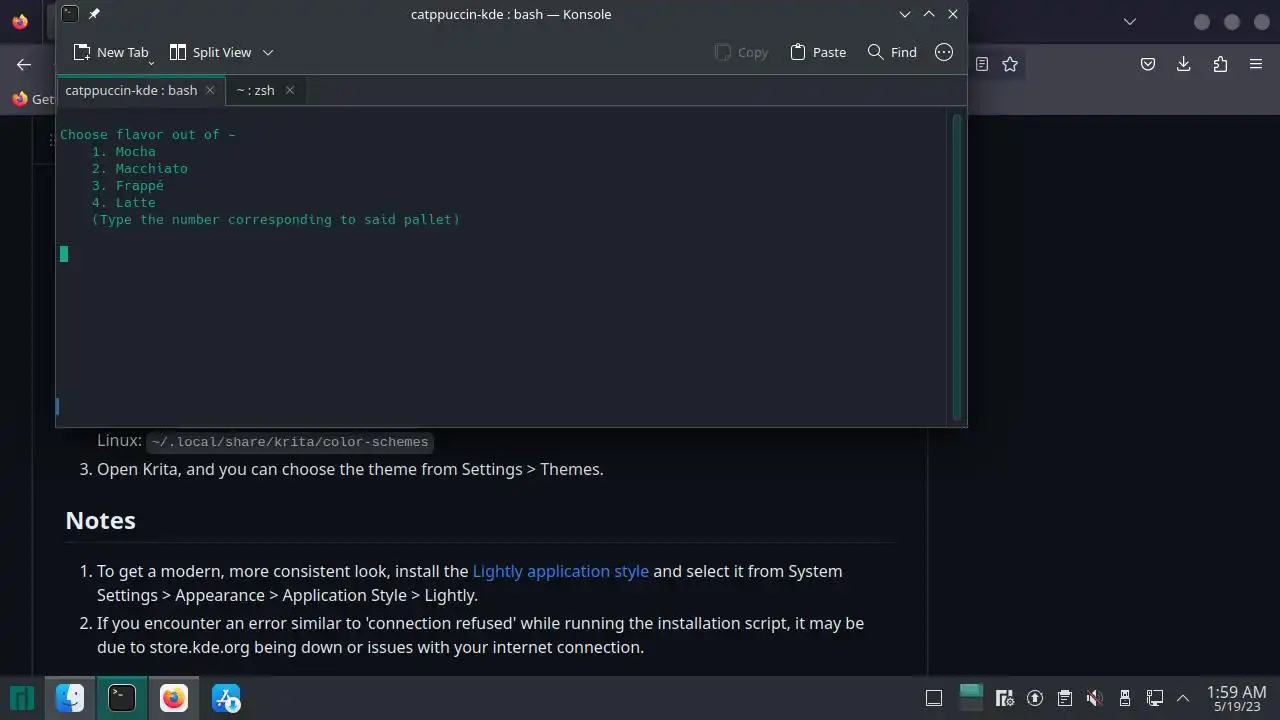Toggle the pin on all desktops icon
This screenshot has width=1280, height=720.
(x=94, y=14)
